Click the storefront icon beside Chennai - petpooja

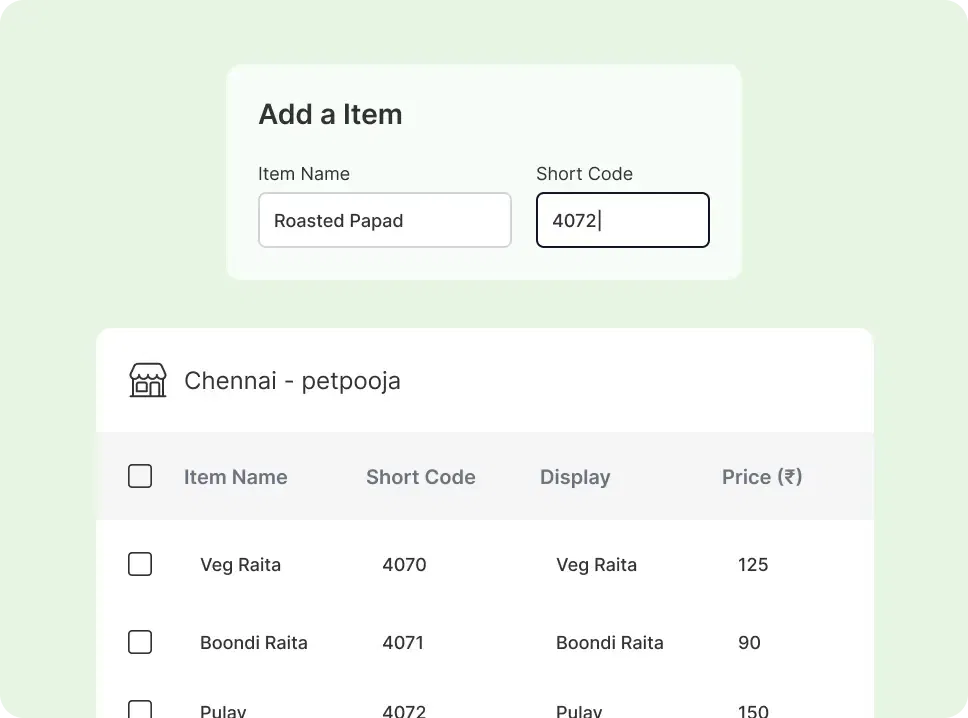[147, 380]
